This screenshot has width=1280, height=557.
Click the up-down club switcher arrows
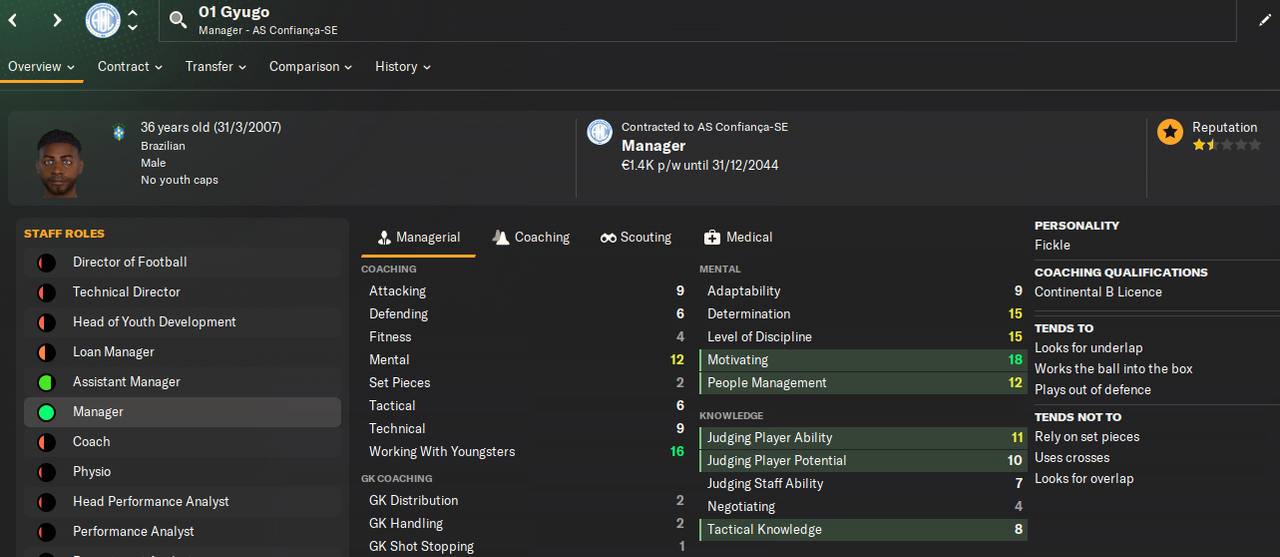(x=133, y=20)
